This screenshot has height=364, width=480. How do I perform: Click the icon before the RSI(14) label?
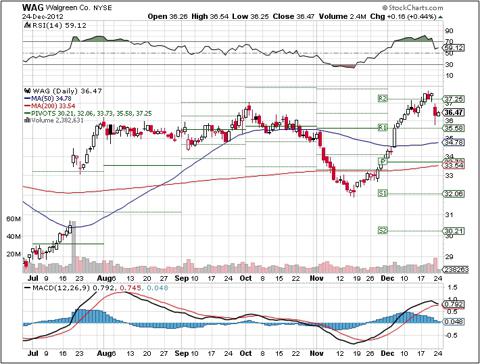click(26, 25)
